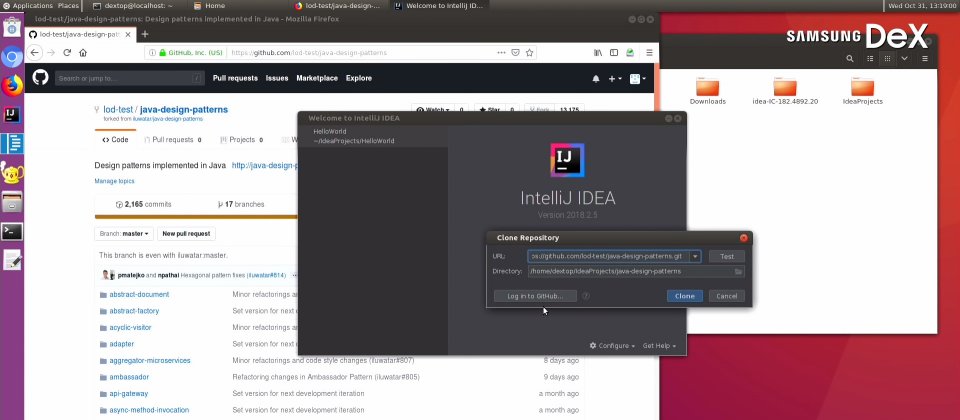Open the aggregator-microservices folder
Viewport: 960px width, 420px height.
[x=150, y=361]
